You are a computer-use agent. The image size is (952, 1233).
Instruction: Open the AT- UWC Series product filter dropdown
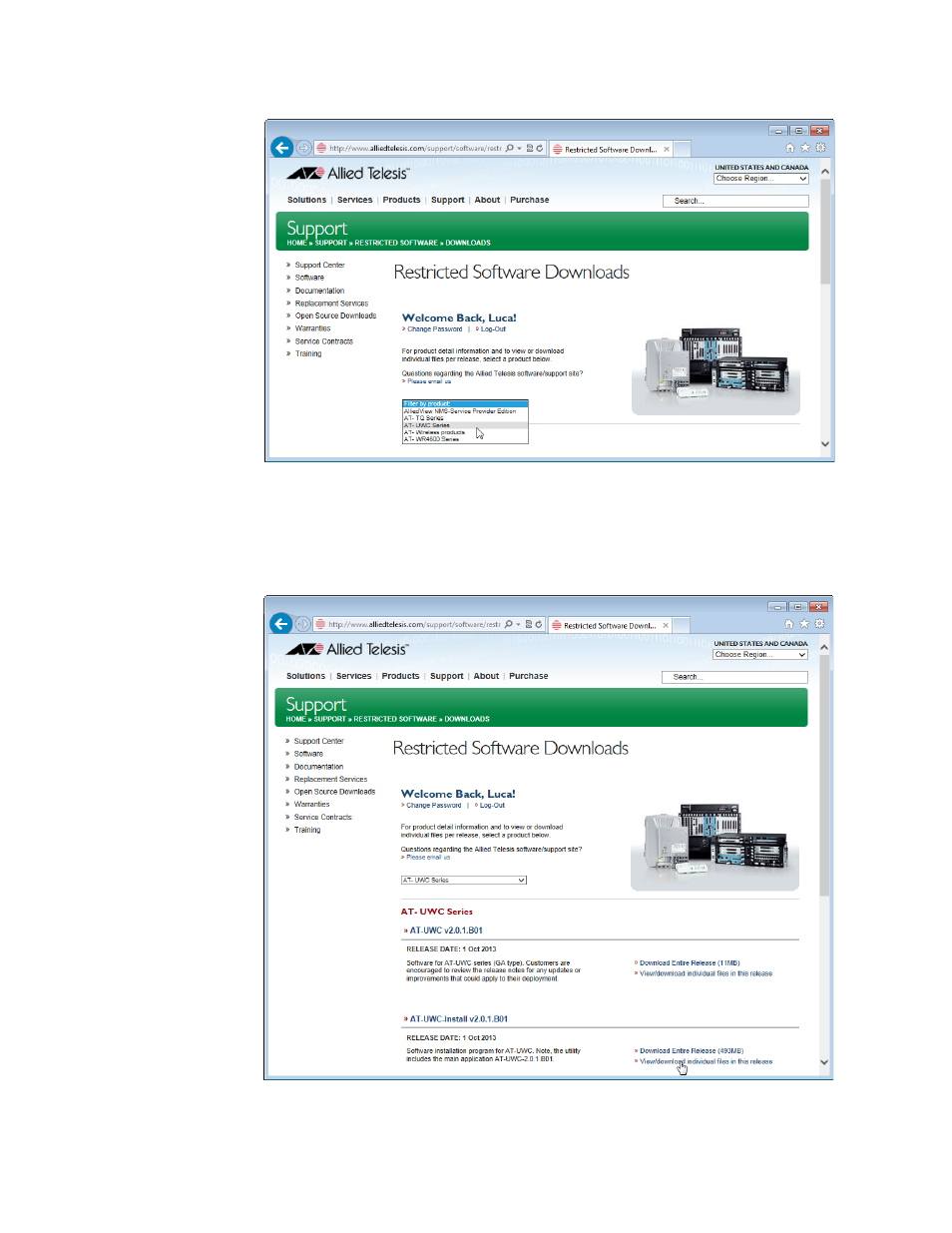463,880
